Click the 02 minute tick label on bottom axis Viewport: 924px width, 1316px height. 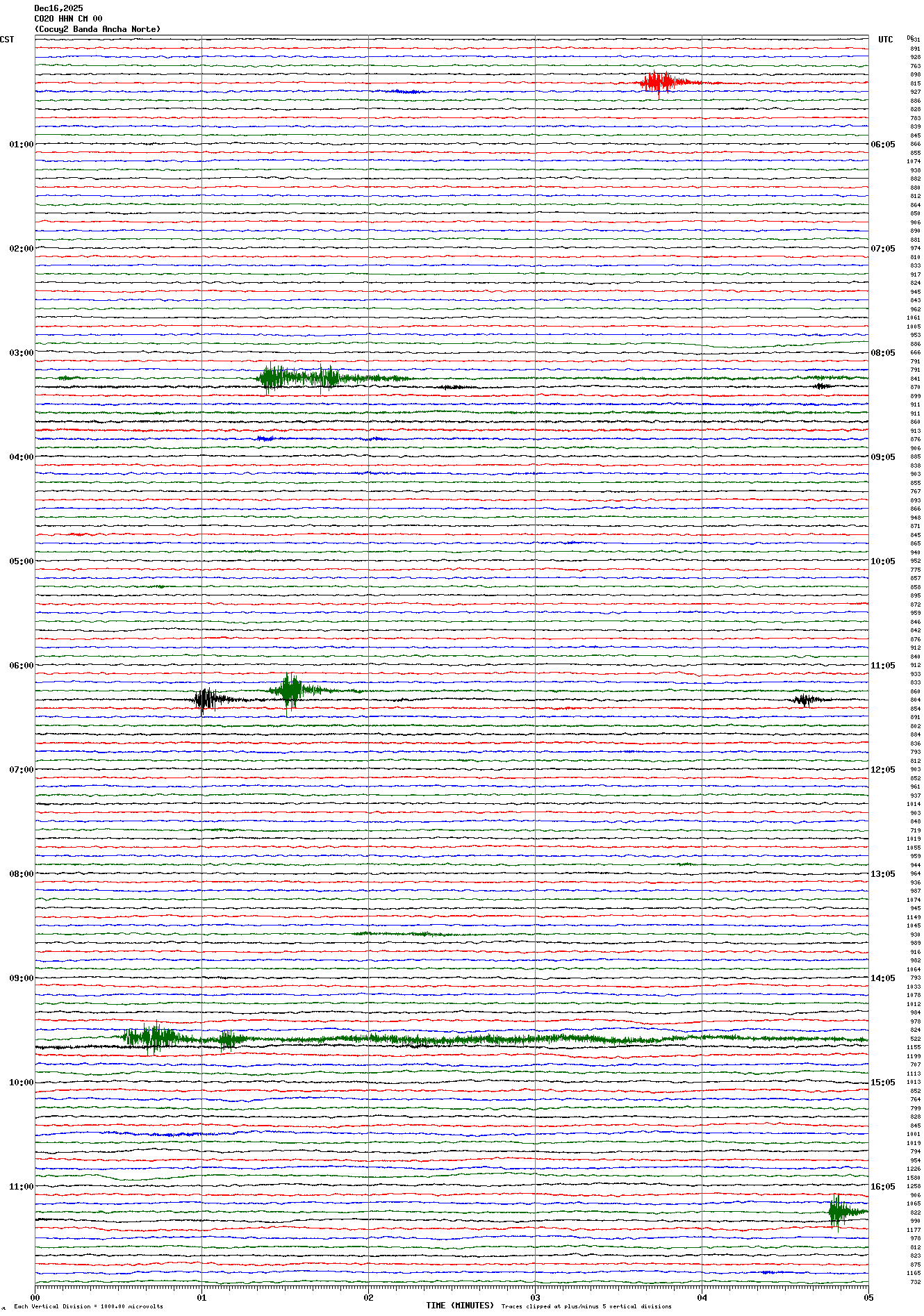tap(368, 1297)
